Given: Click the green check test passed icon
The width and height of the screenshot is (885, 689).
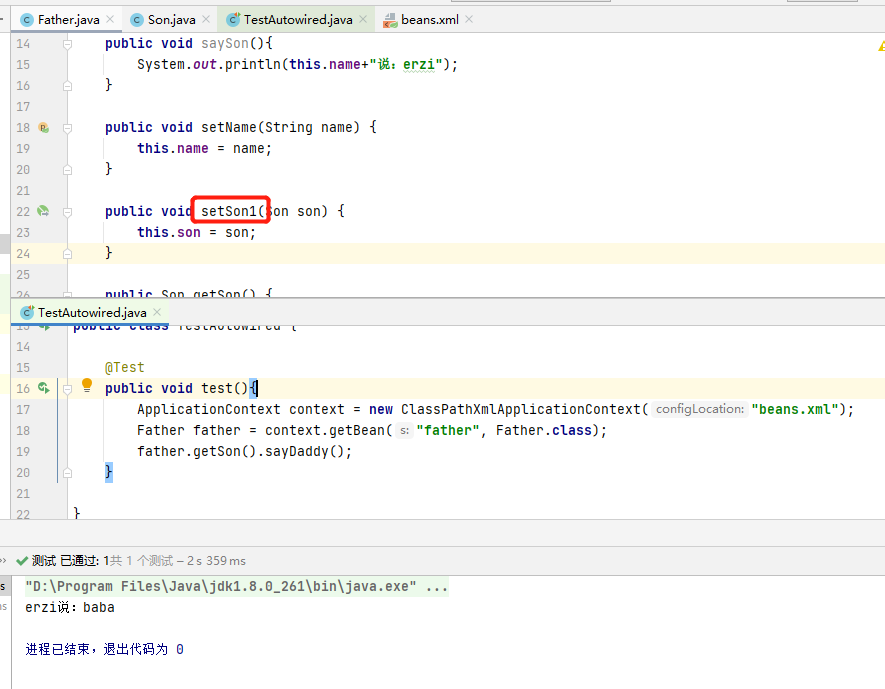Looking at the screenshot, I should [21, 561].
